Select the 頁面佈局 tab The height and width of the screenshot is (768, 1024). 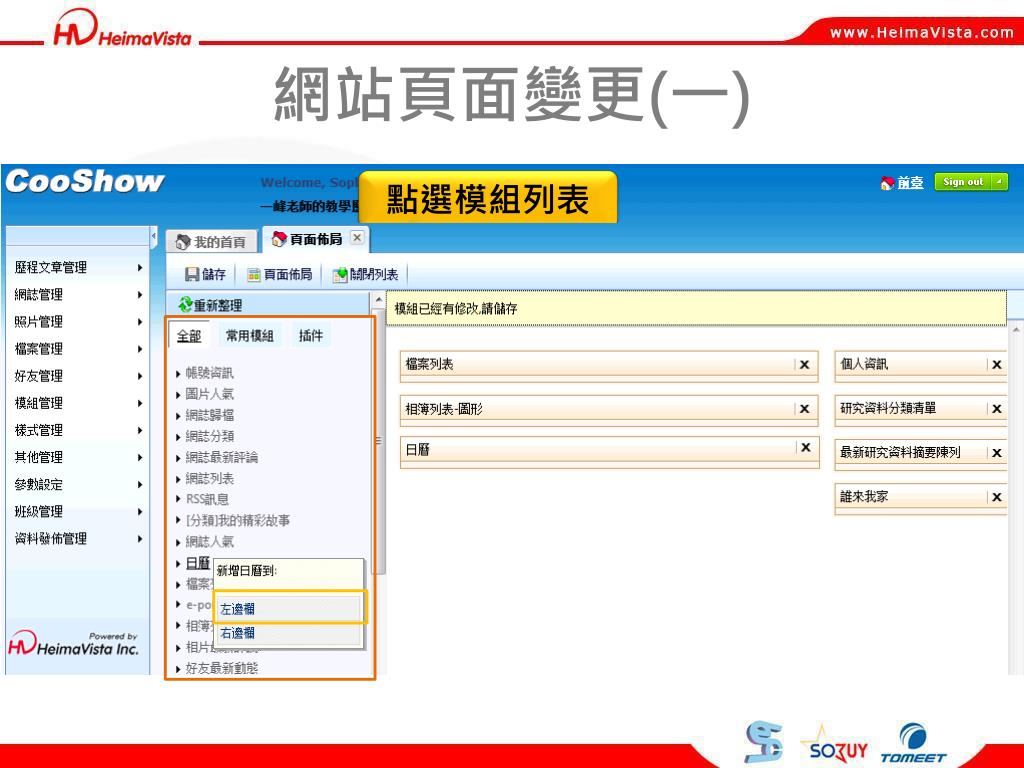(316, 240)
